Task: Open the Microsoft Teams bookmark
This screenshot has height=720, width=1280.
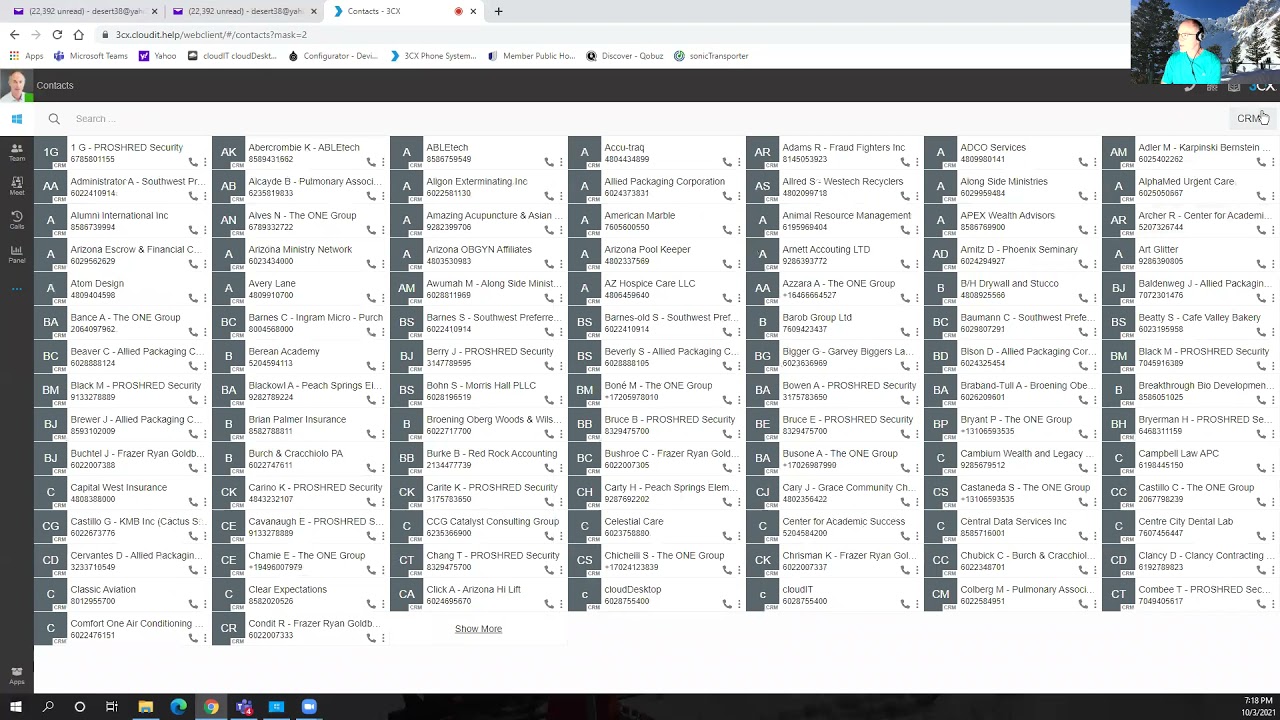Action: point(91,56)
